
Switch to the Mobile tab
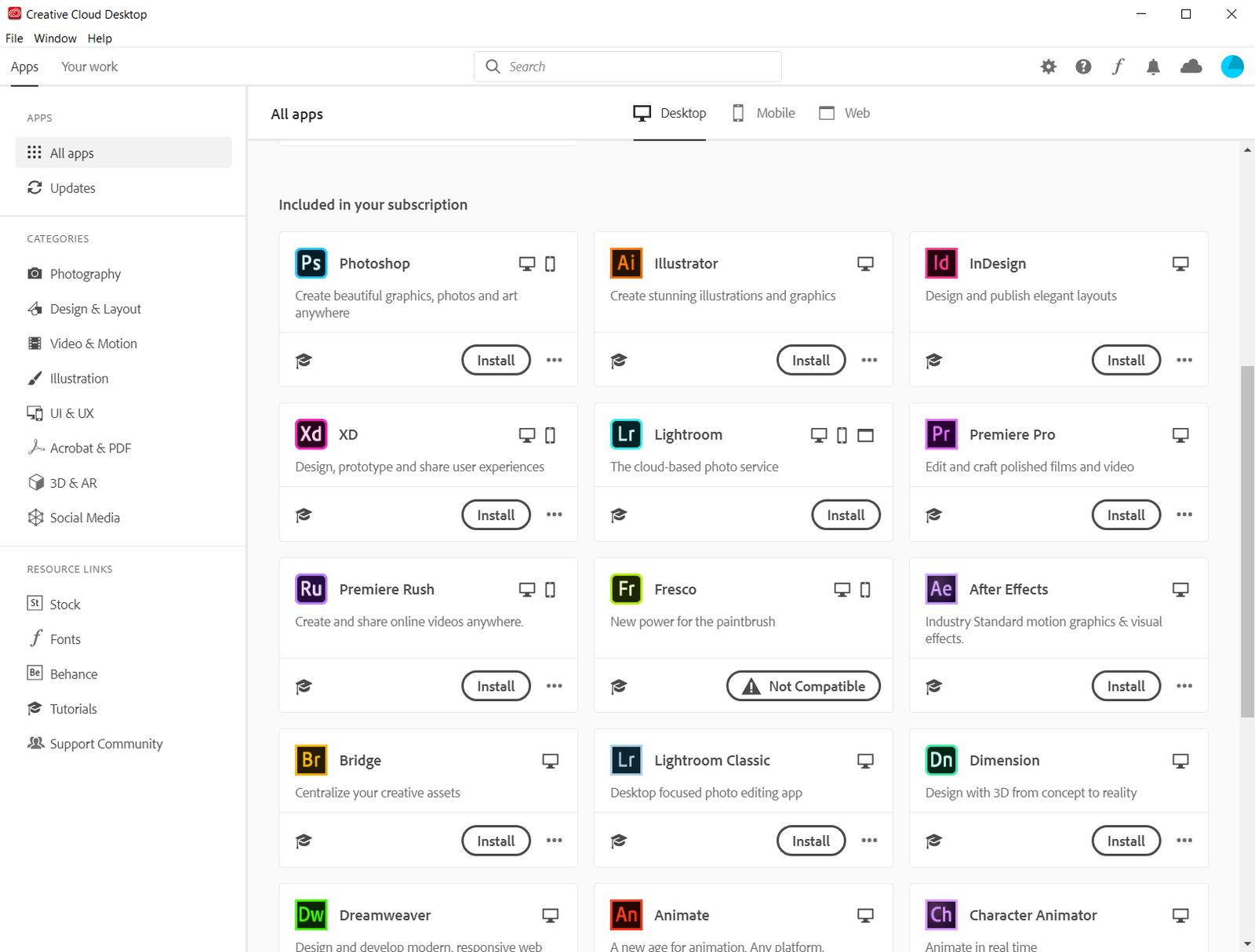763,113
